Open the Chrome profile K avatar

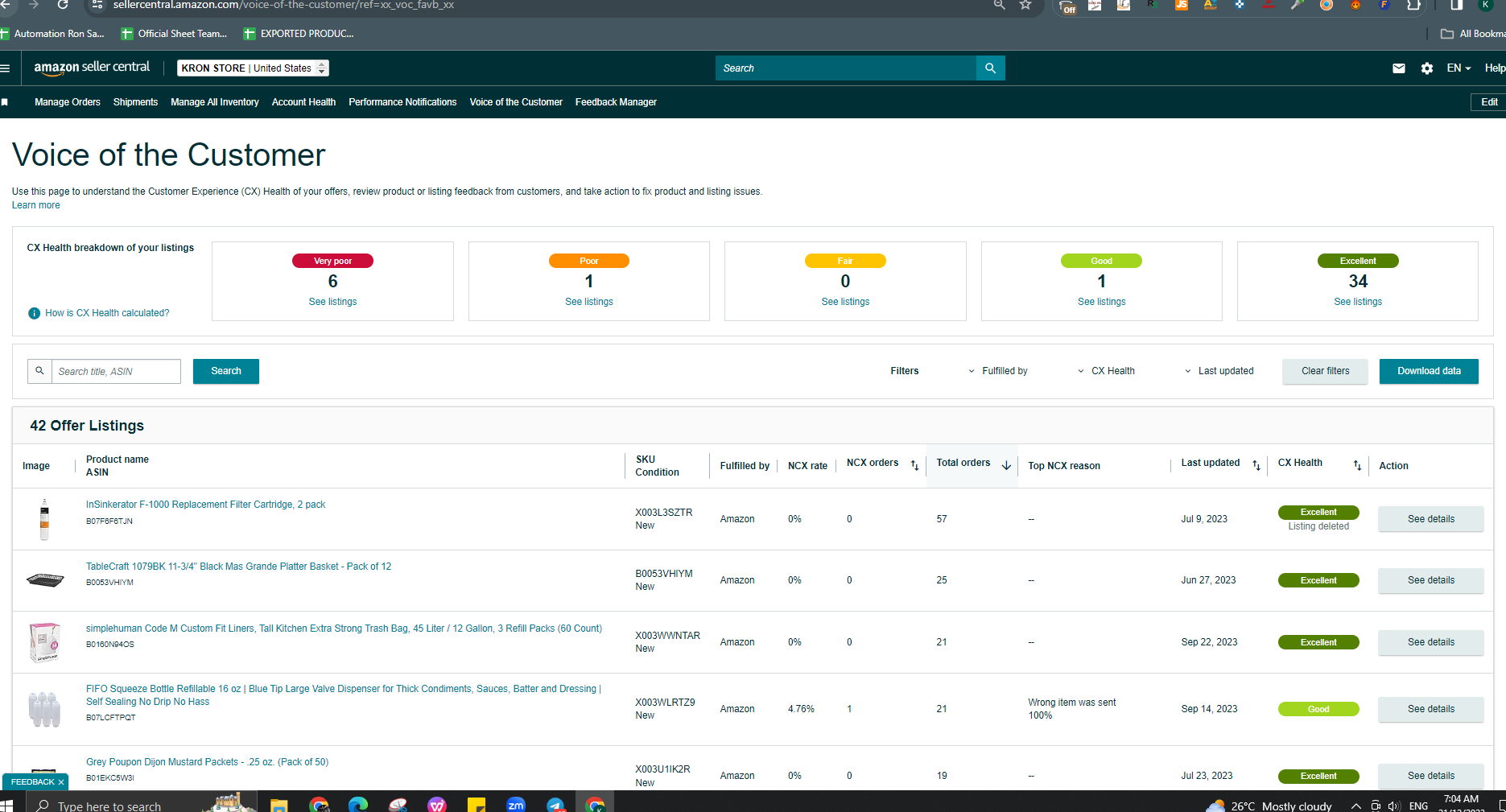1486,5
